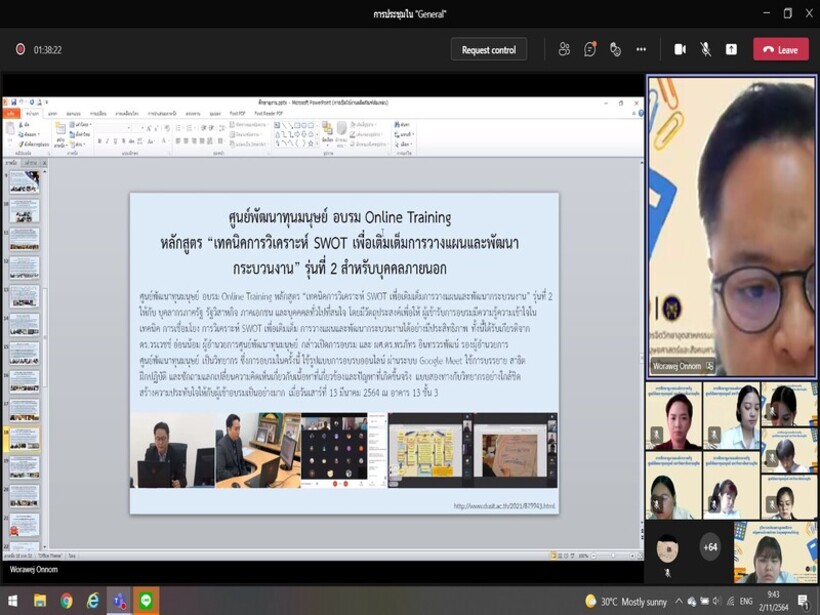
Task: Open the meeting chat with notification dot
Action: tap(590, 50)
